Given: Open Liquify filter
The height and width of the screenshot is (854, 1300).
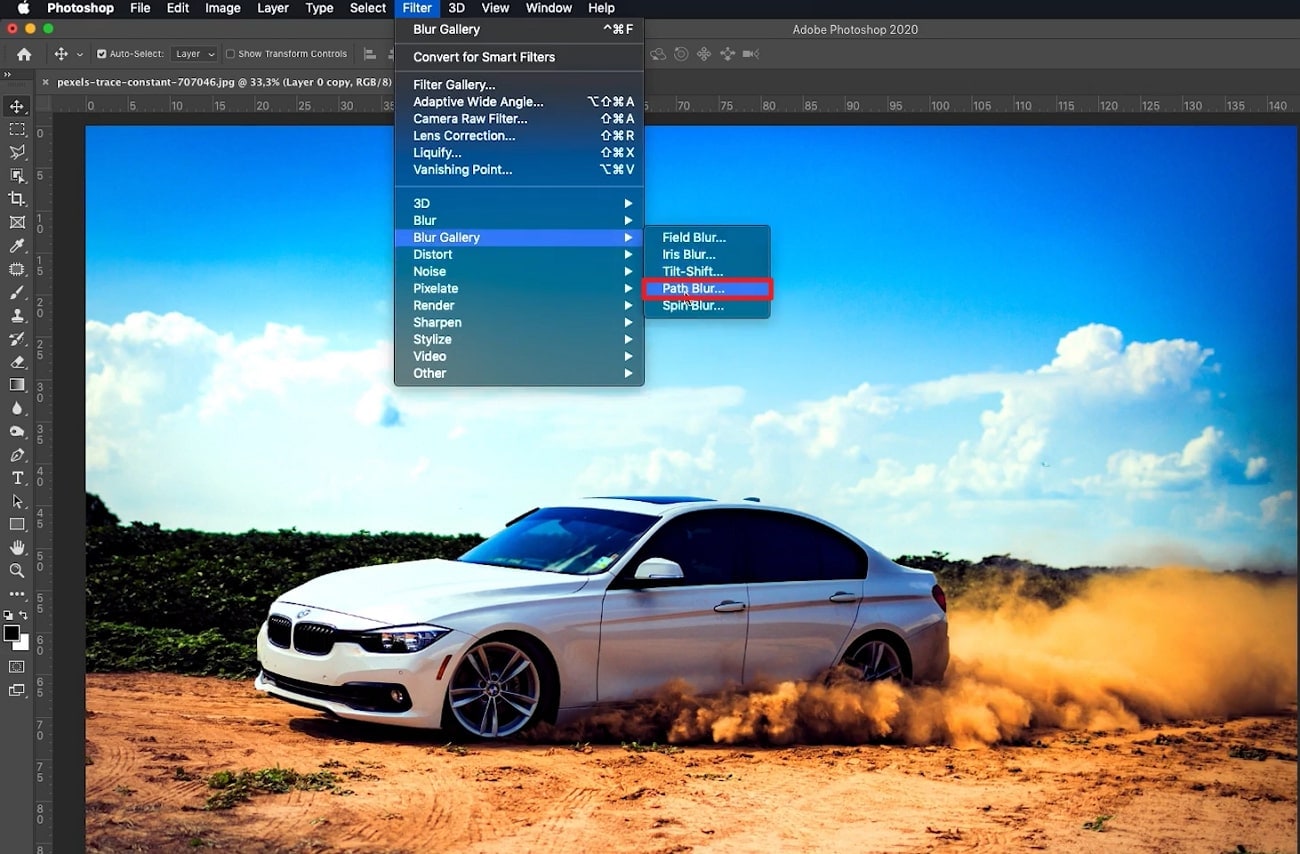Looking at the screenshot, I should click(519, 153).
